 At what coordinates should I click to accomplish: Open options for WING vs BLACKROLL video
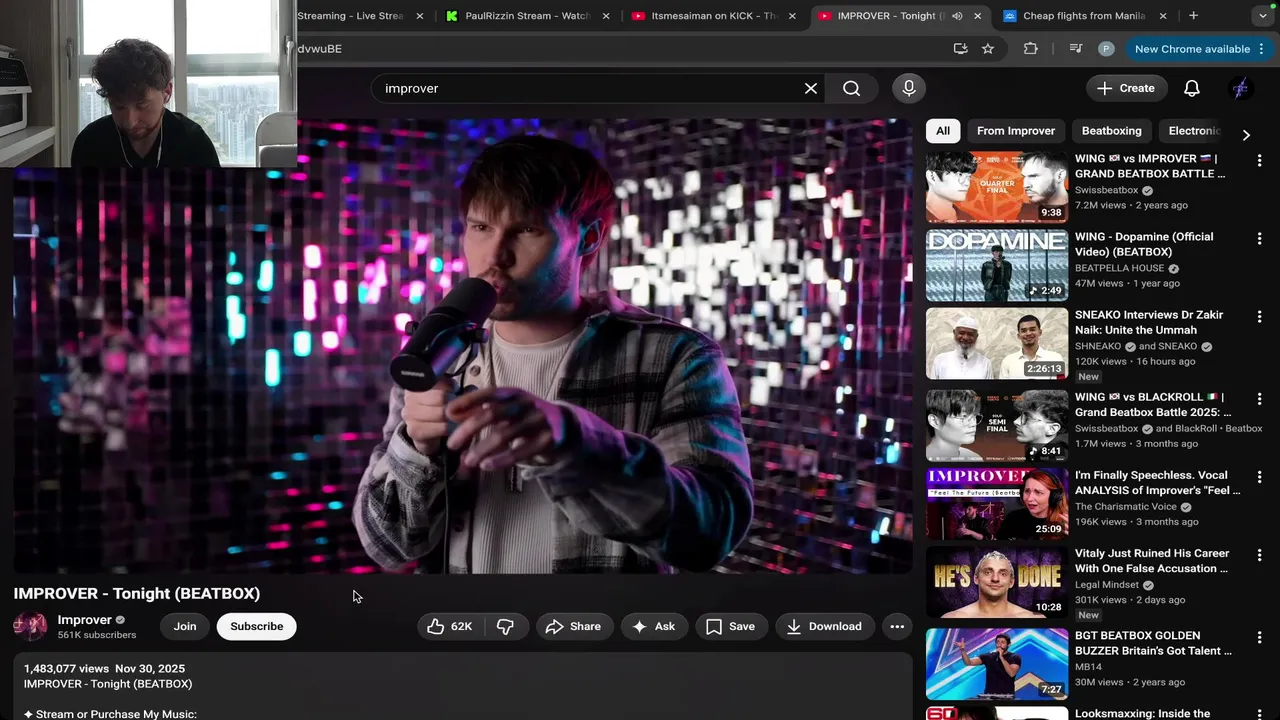(x=1259, y=398)
